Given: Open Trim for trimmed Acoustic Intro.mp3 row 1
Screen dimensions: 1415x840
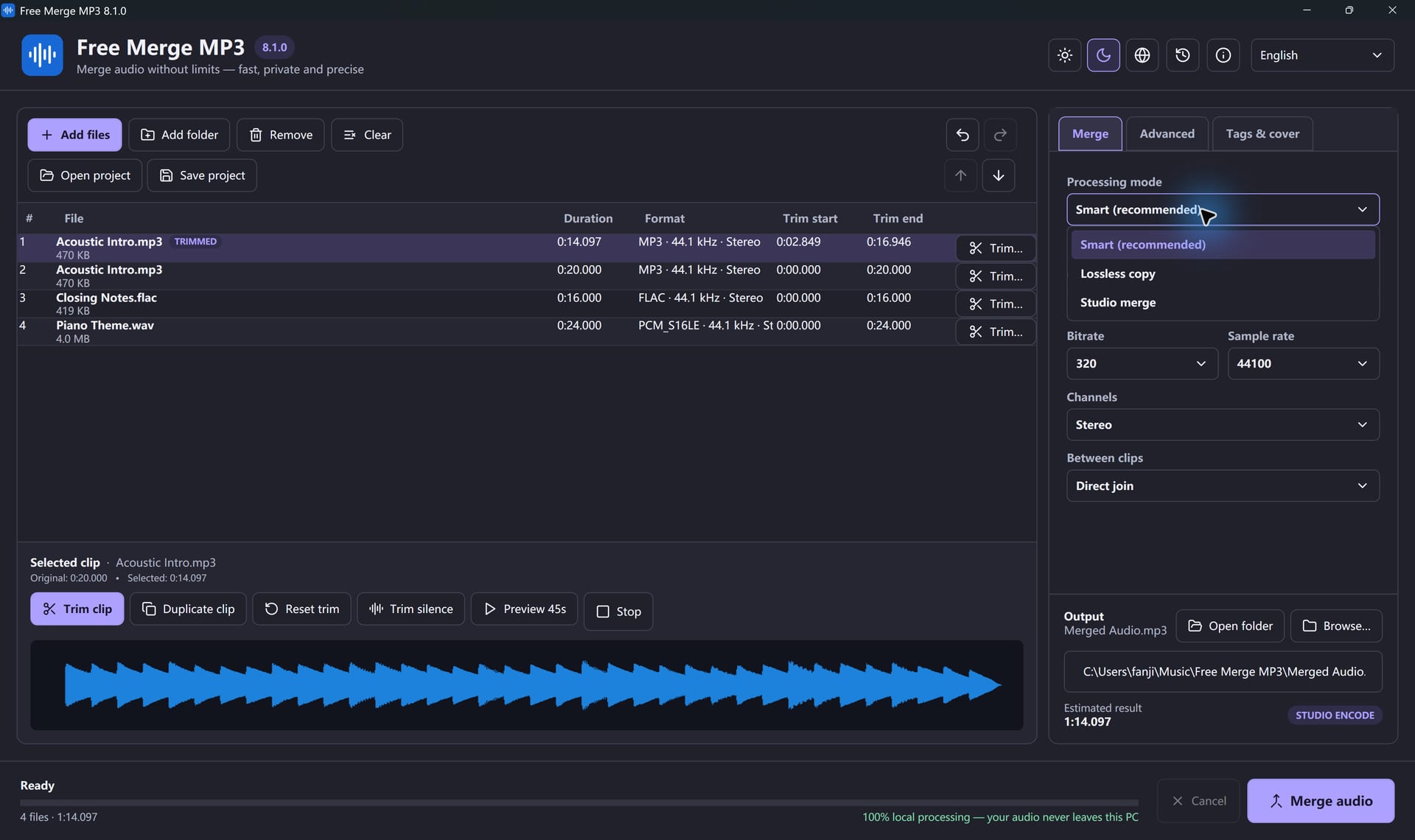Looking at the screenshot, I should (x=995, y=248).
